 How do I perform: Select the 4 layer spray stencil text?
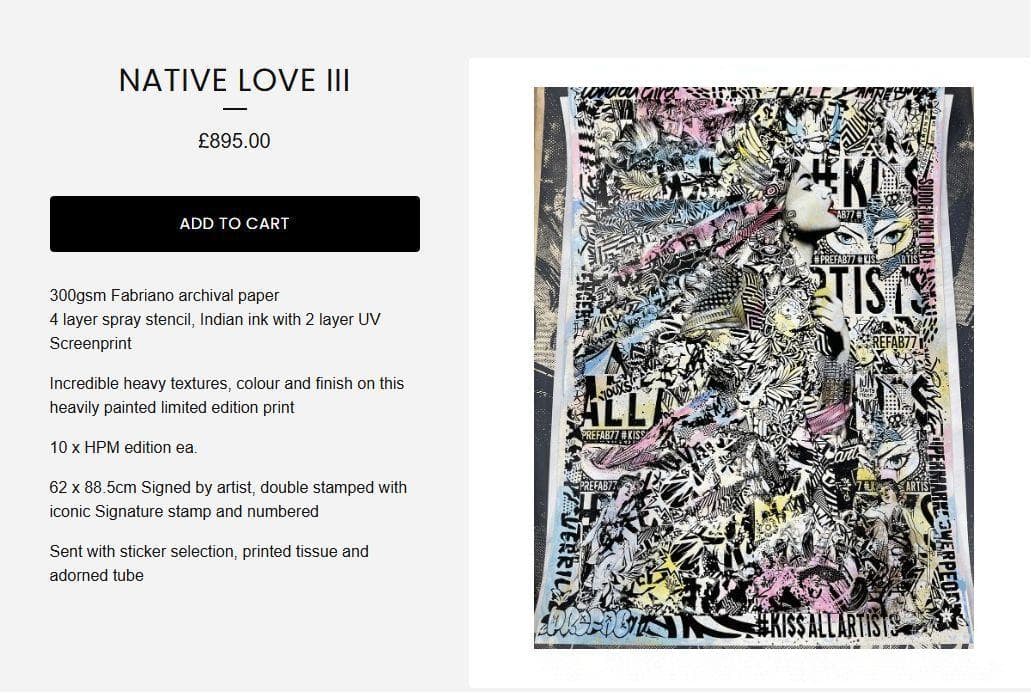point(215,331)
